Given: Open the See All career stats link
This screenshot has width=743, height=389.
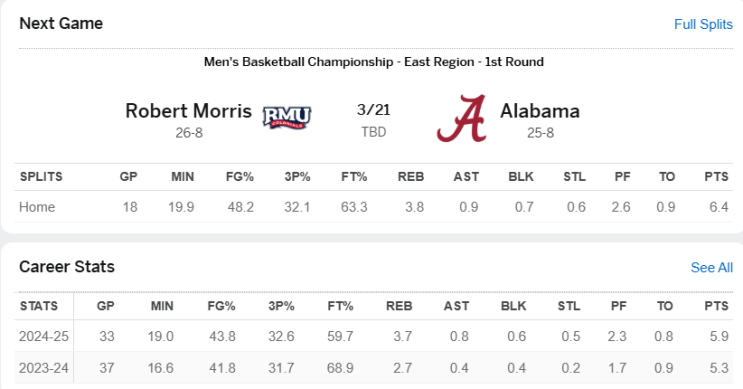Looking at the screenshot, I should 711,268.
